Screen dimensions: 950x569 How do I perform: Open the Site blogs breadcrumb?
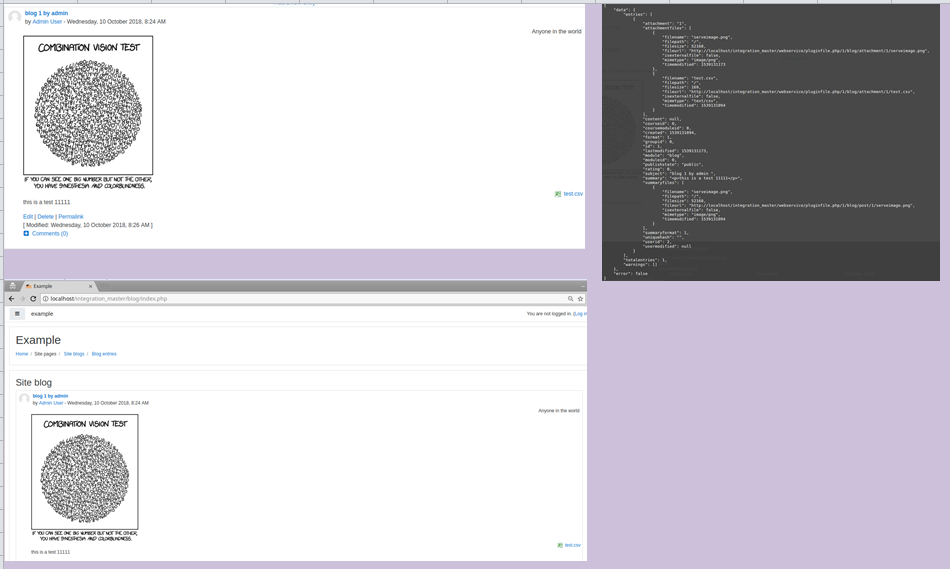[74, 354]
